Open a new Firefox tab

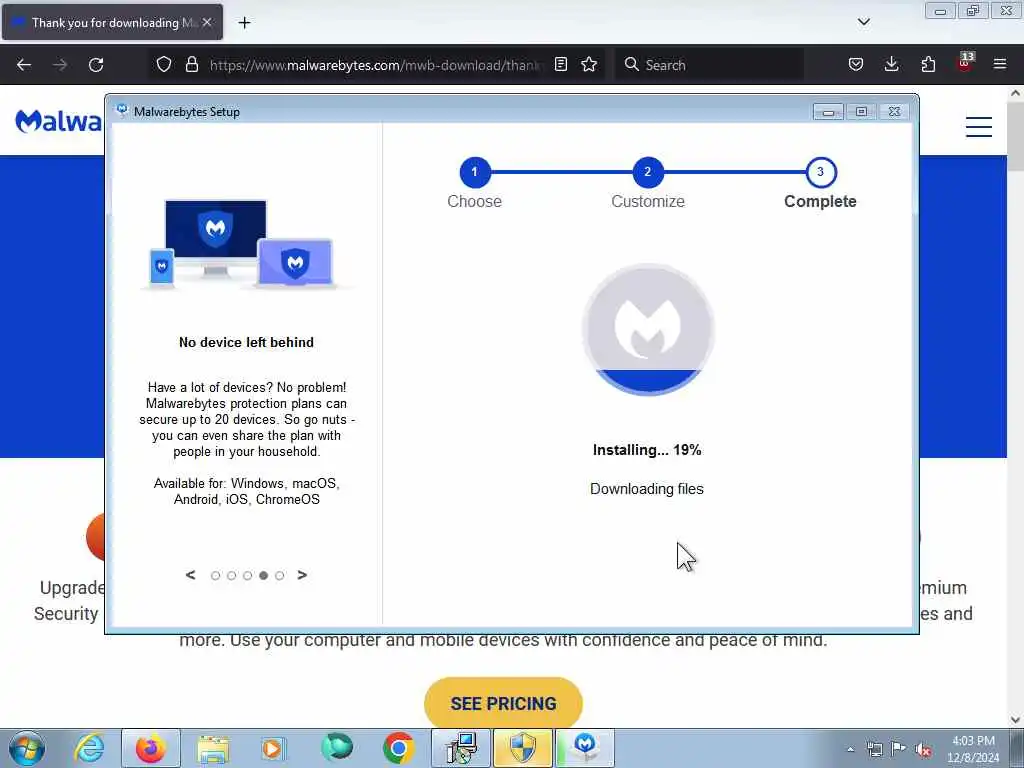(x=244, y=23)
